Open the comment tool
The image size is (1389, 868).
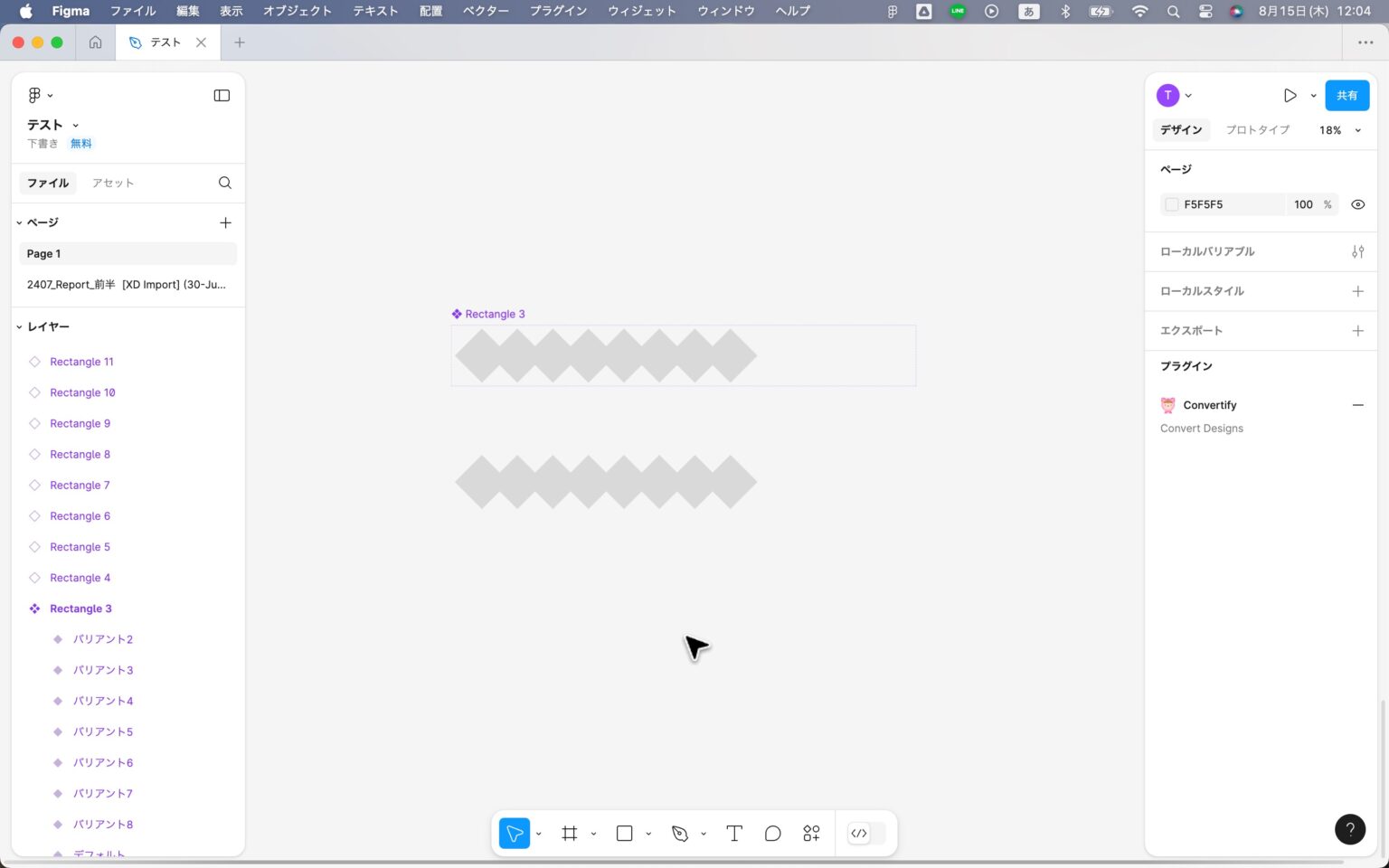pyautogui.click(x=772, y=833)
